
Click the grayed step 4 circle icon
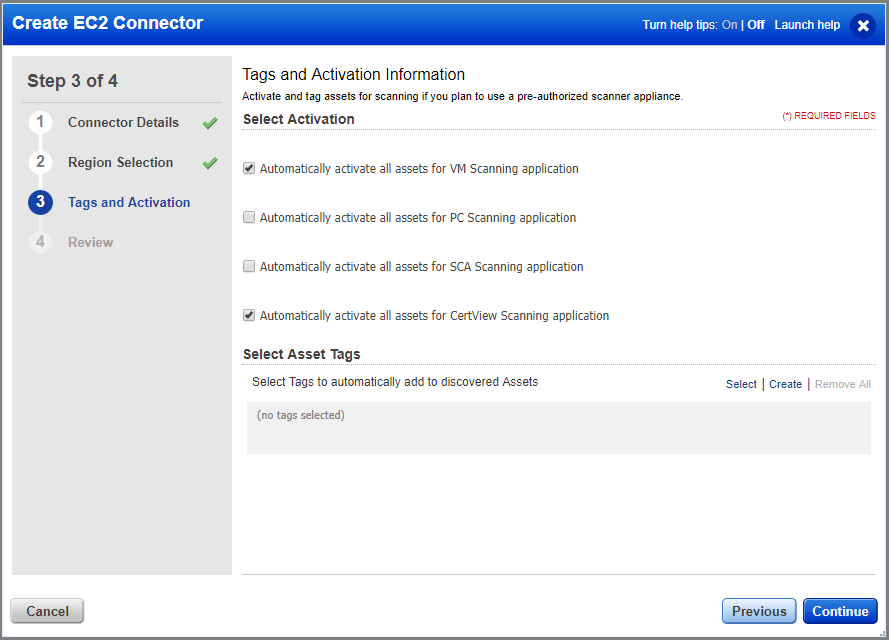coord(40,241)
